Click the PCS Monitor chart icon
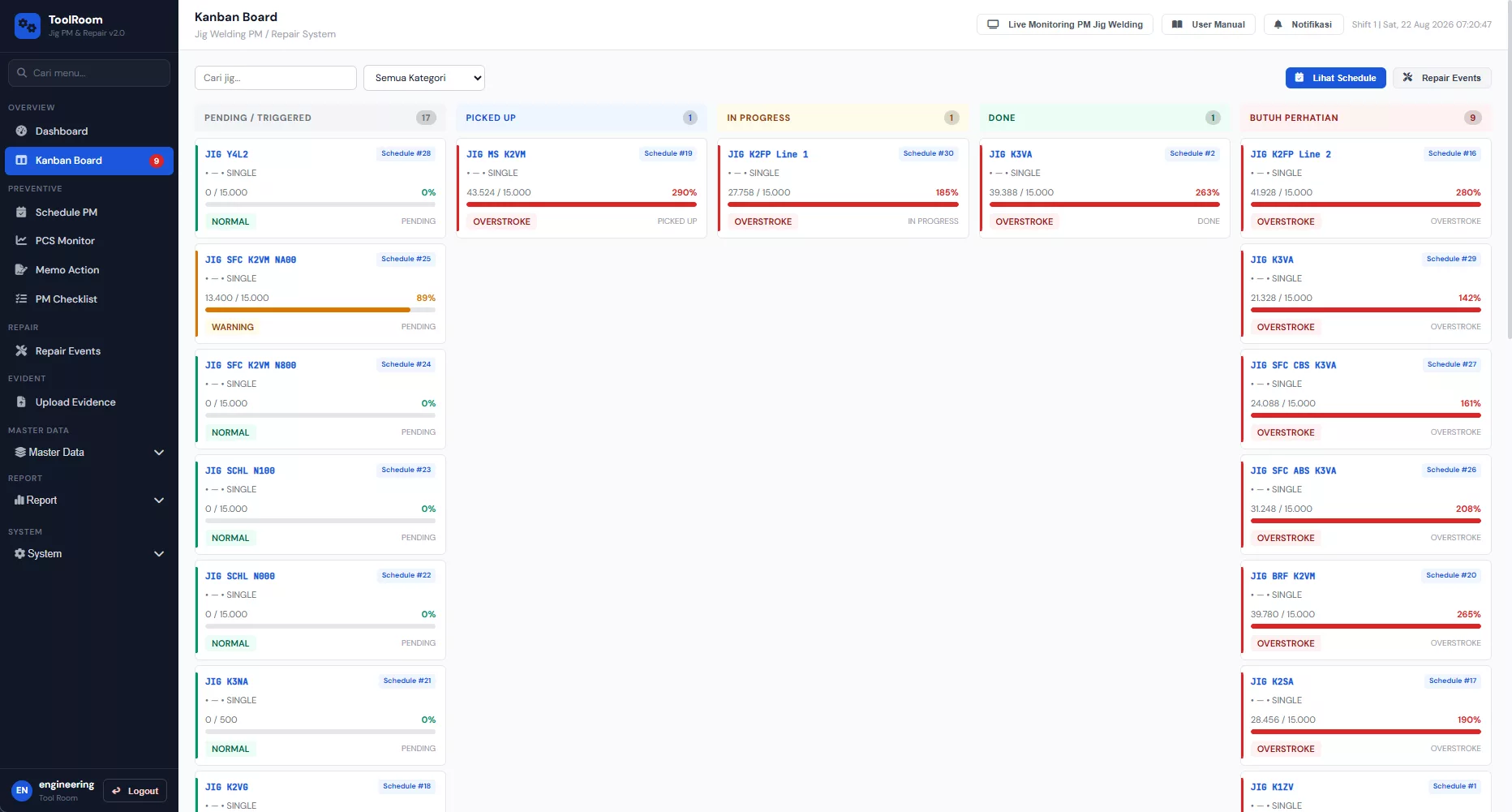Image resolution: width=1512 pixels, height=812 pixels. point(21,241)
